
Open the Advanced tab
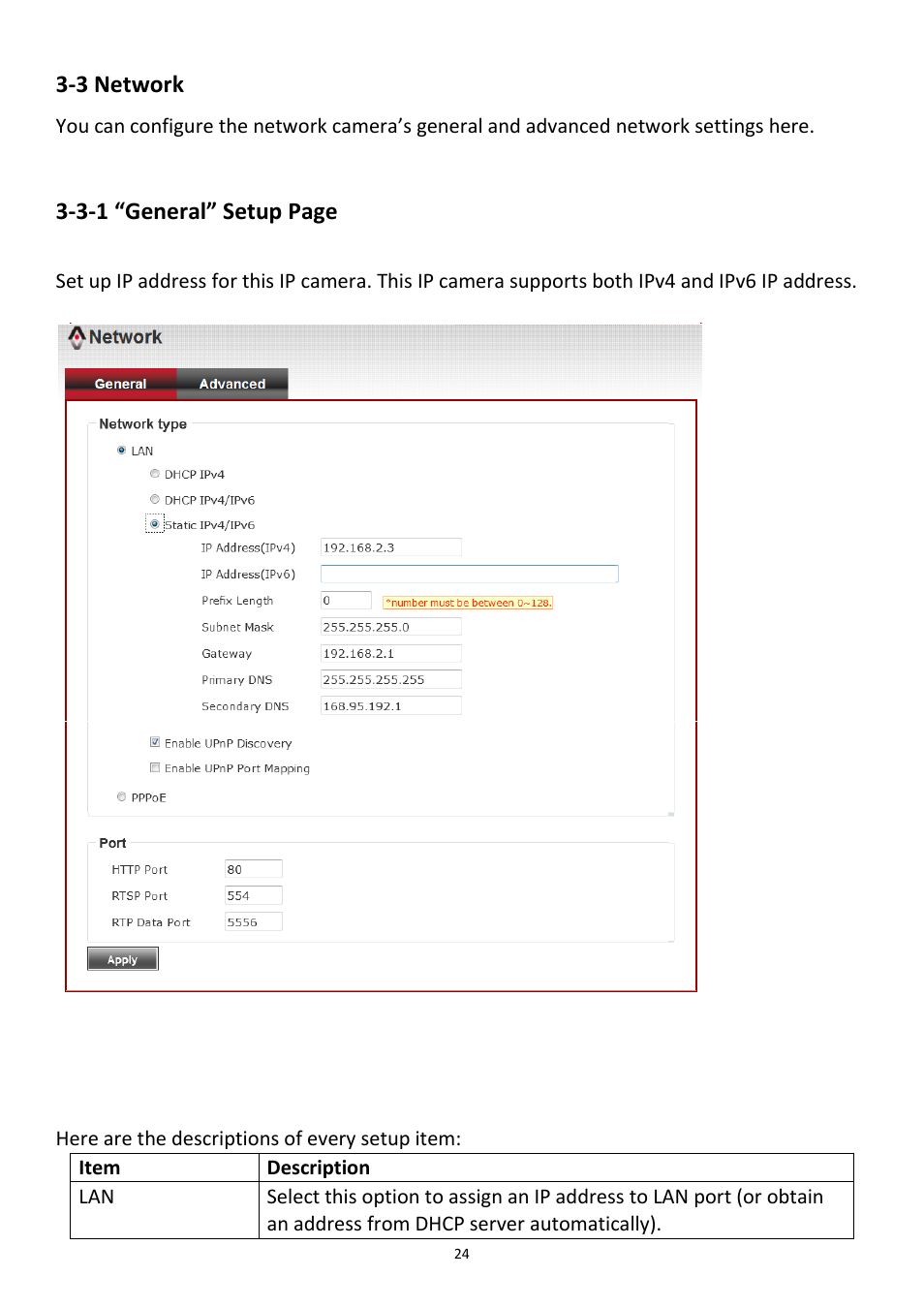(232, 384)
